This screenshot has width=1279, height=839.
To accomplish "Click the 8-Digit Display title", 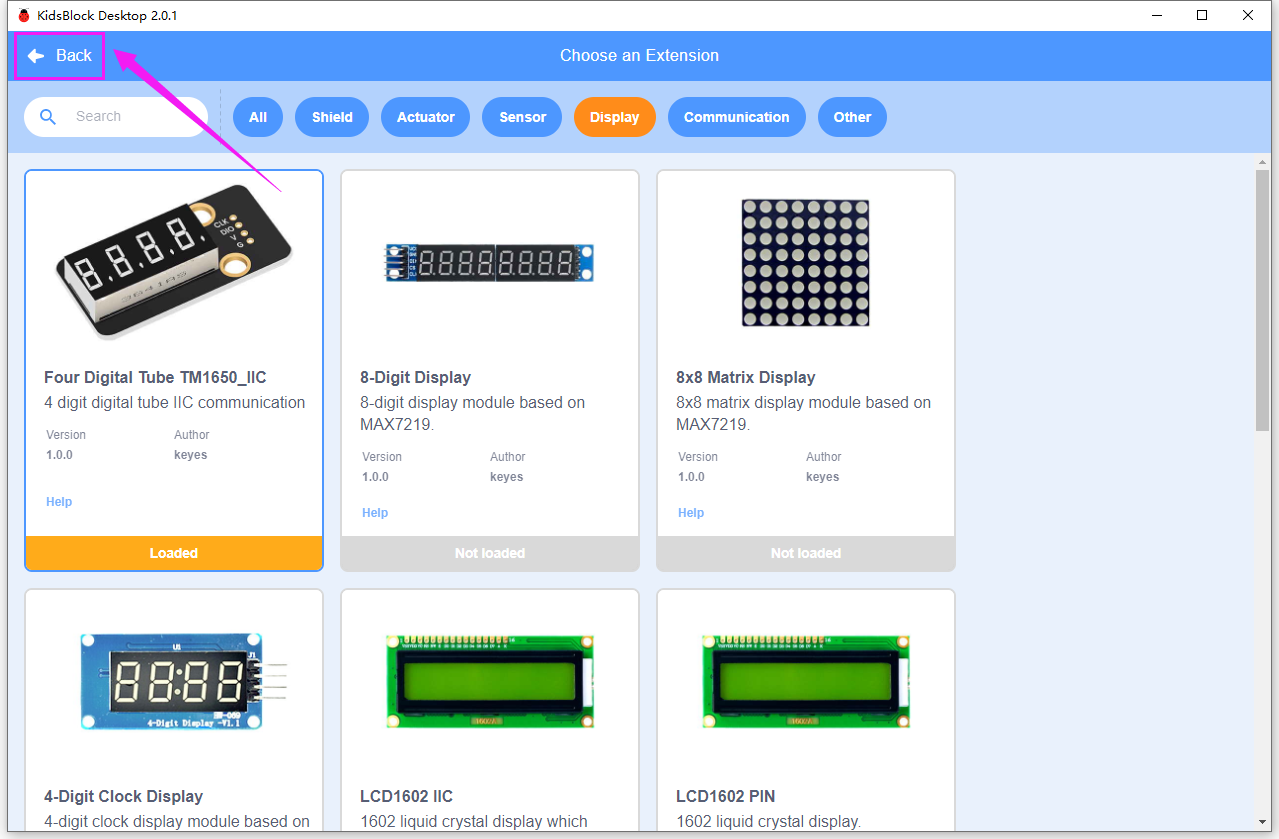I will tap(415, 378).
